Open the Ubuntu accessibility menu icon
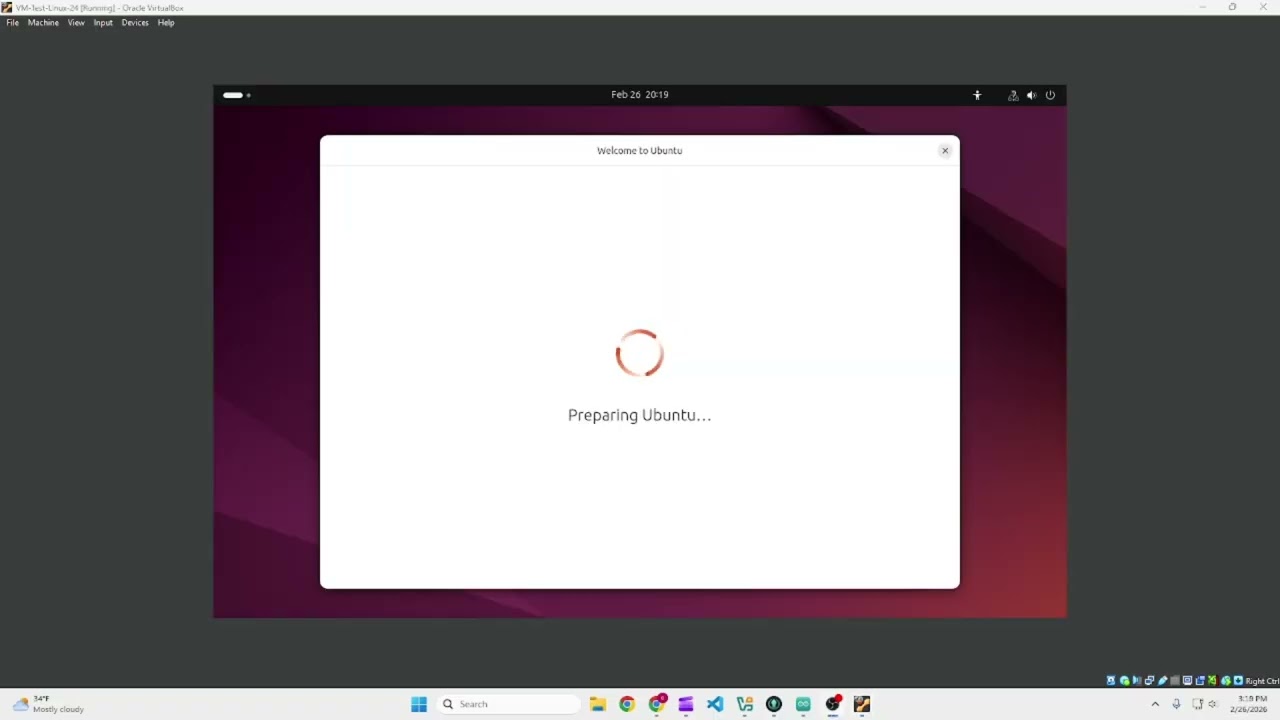Image resolution: width=1280 pixels, height=720 pixels. tap(977, 95)
